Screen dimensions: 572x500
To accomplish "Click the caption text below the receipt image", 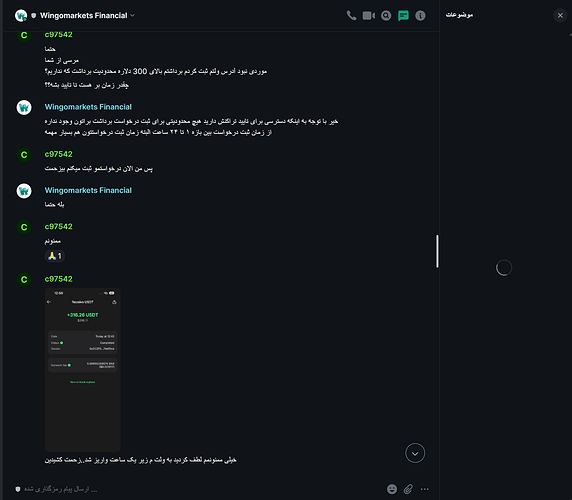I will (x=140, y=460).
